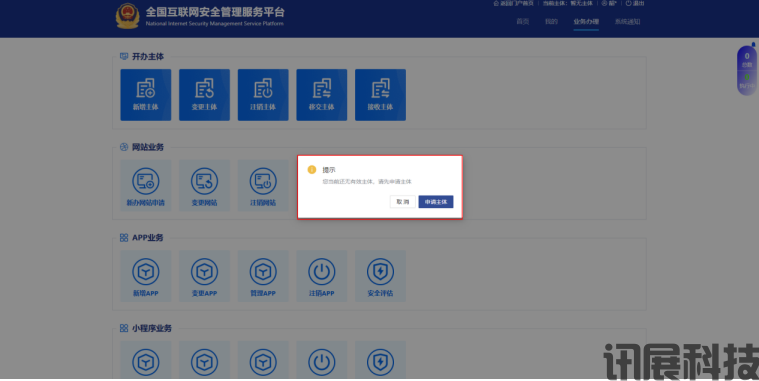Click the 当前主体: 暂无主体 text
The height and width of the screenshot is (381, 759).
tap(568, 3)
